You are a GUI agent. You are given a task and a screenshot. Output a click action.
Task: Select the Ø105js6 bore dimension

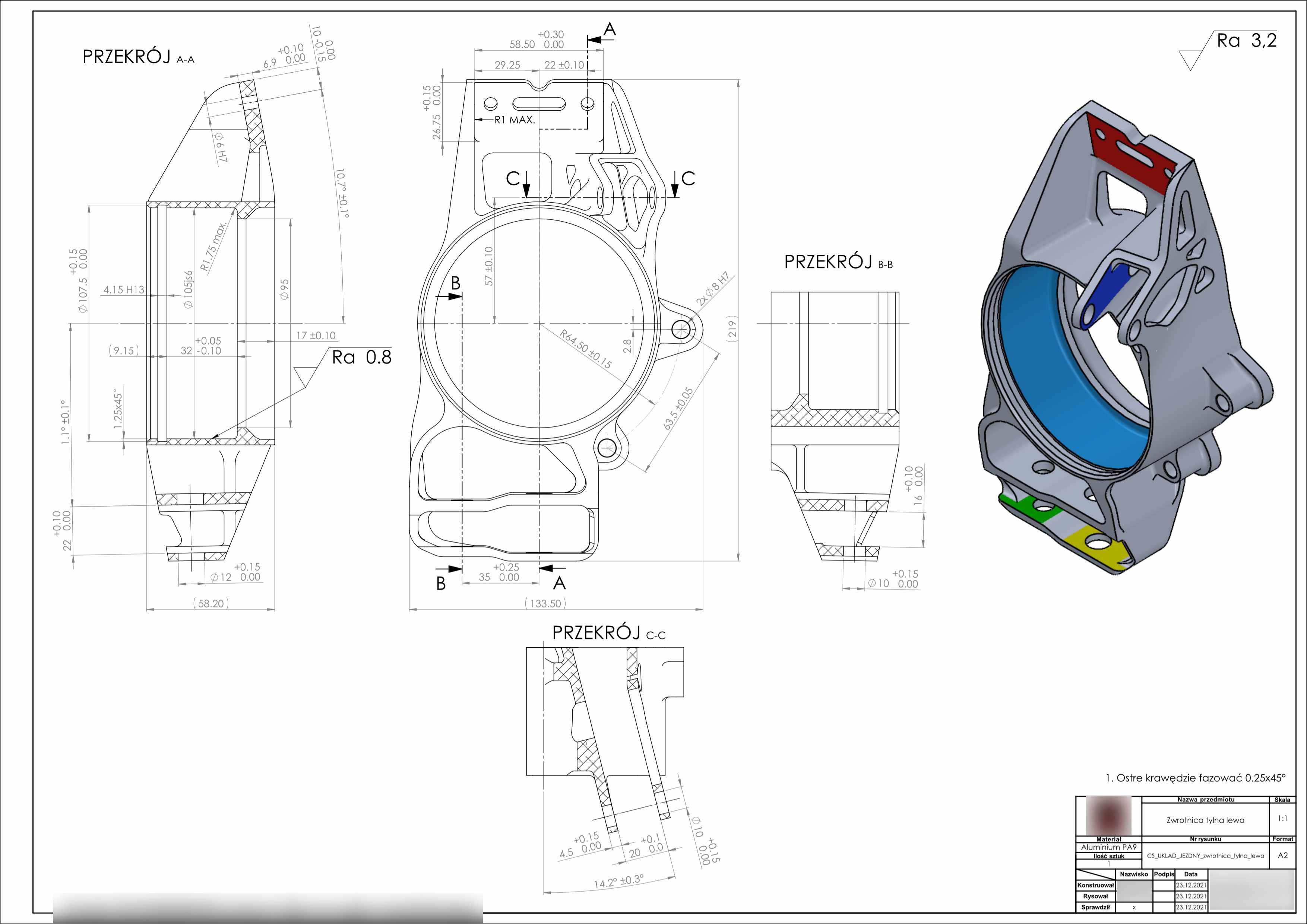(189, 290)
